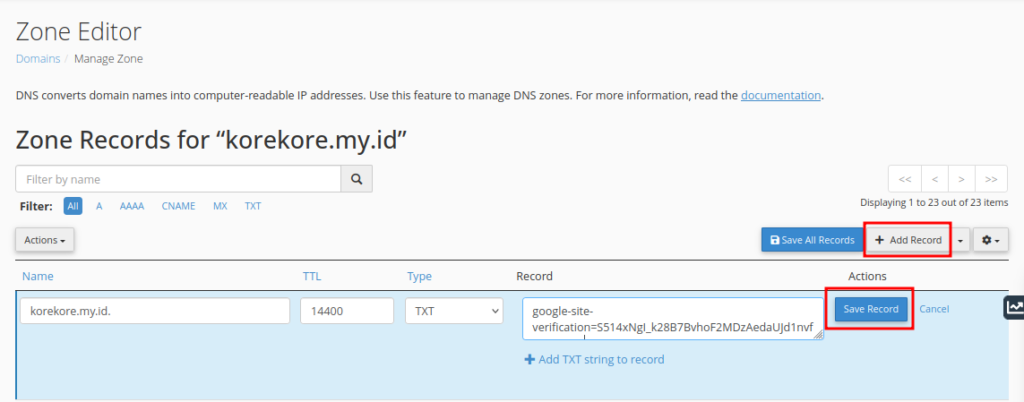Filter records by TXT type
The height and width of the screenshot is (402, 1024).
(x=253, y=206)
